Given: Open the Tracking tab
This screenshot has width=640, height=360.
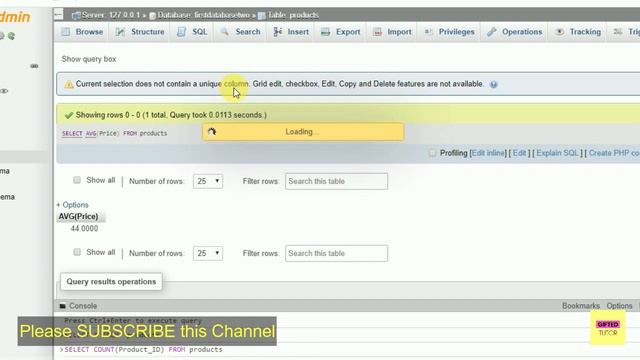Looking at the screenshot, I should (x=578, y=32).
